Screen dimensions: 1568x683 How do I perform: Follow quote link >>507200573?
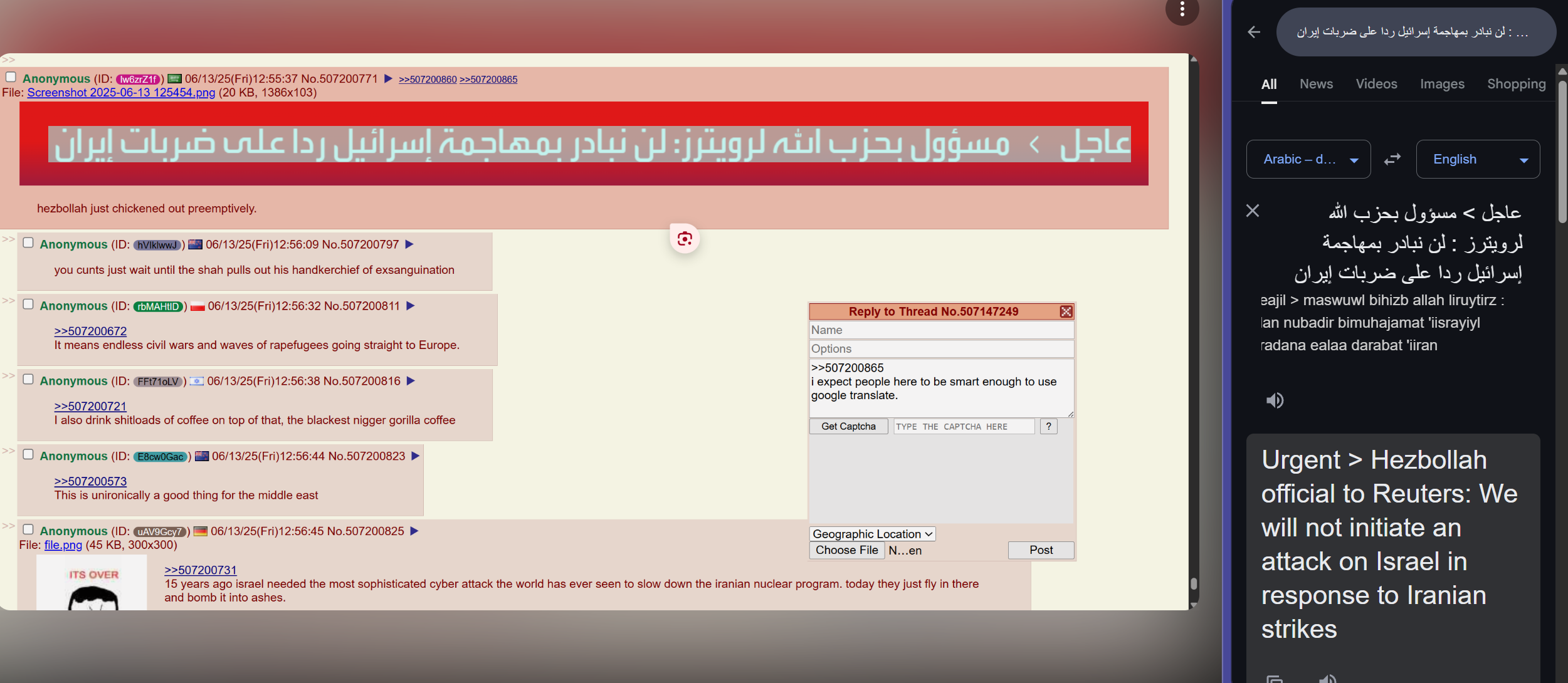[x=90, y=481]
